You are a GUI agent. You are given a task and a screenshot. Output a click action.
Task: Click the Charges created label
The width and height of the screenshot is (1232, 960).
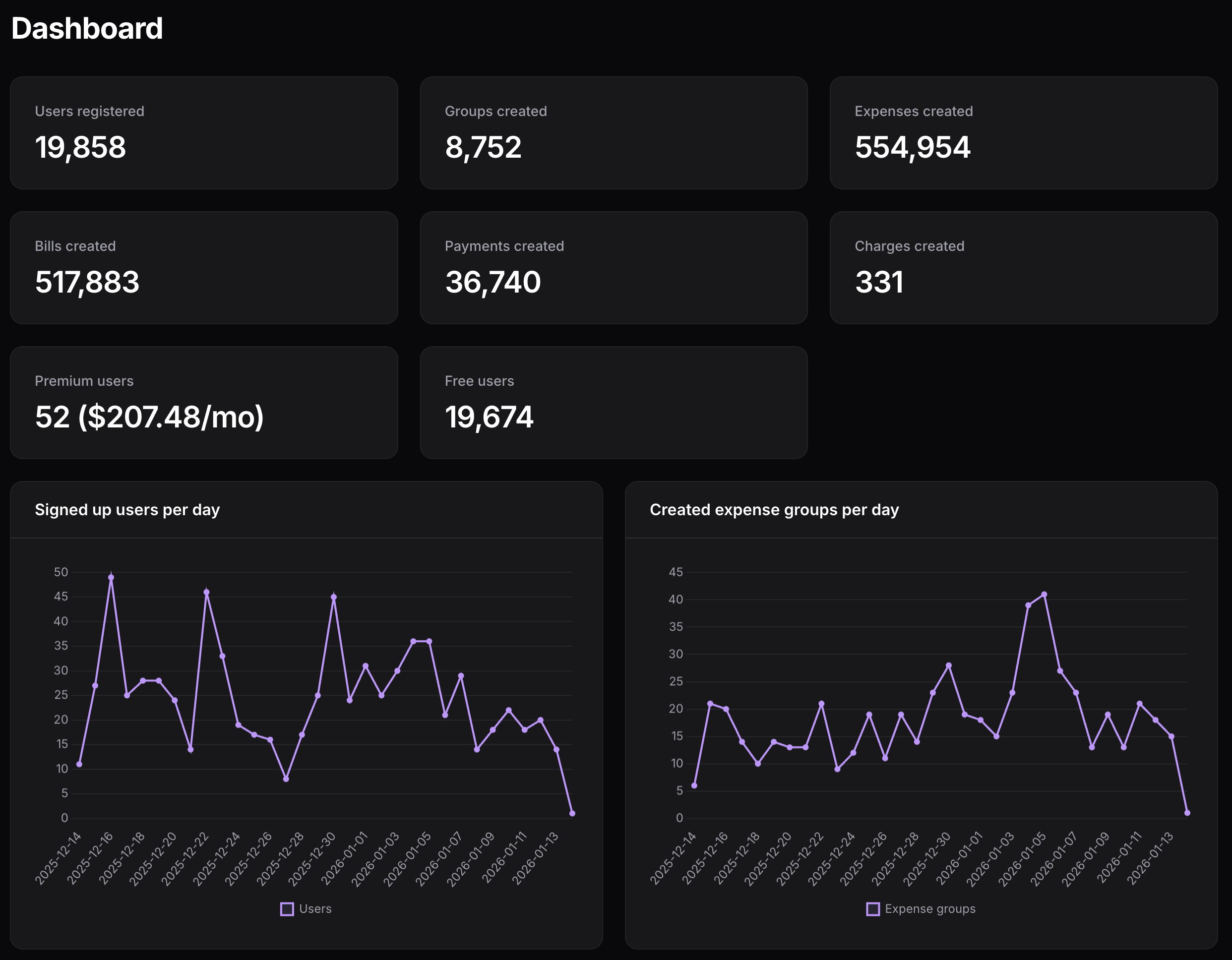point(909,246)
